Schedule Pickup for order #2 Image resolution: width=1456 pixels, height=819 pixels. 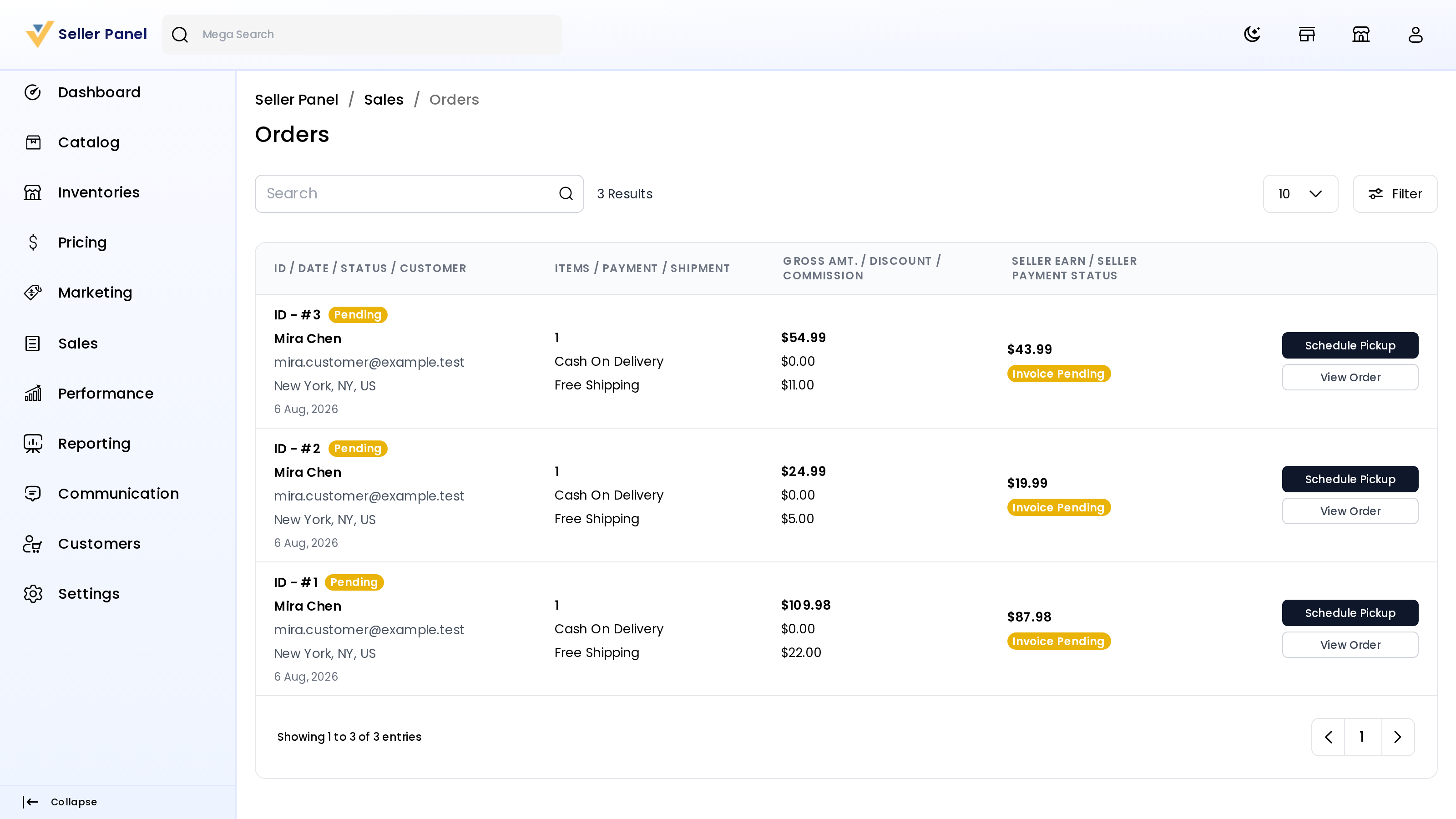[1350, 479]
